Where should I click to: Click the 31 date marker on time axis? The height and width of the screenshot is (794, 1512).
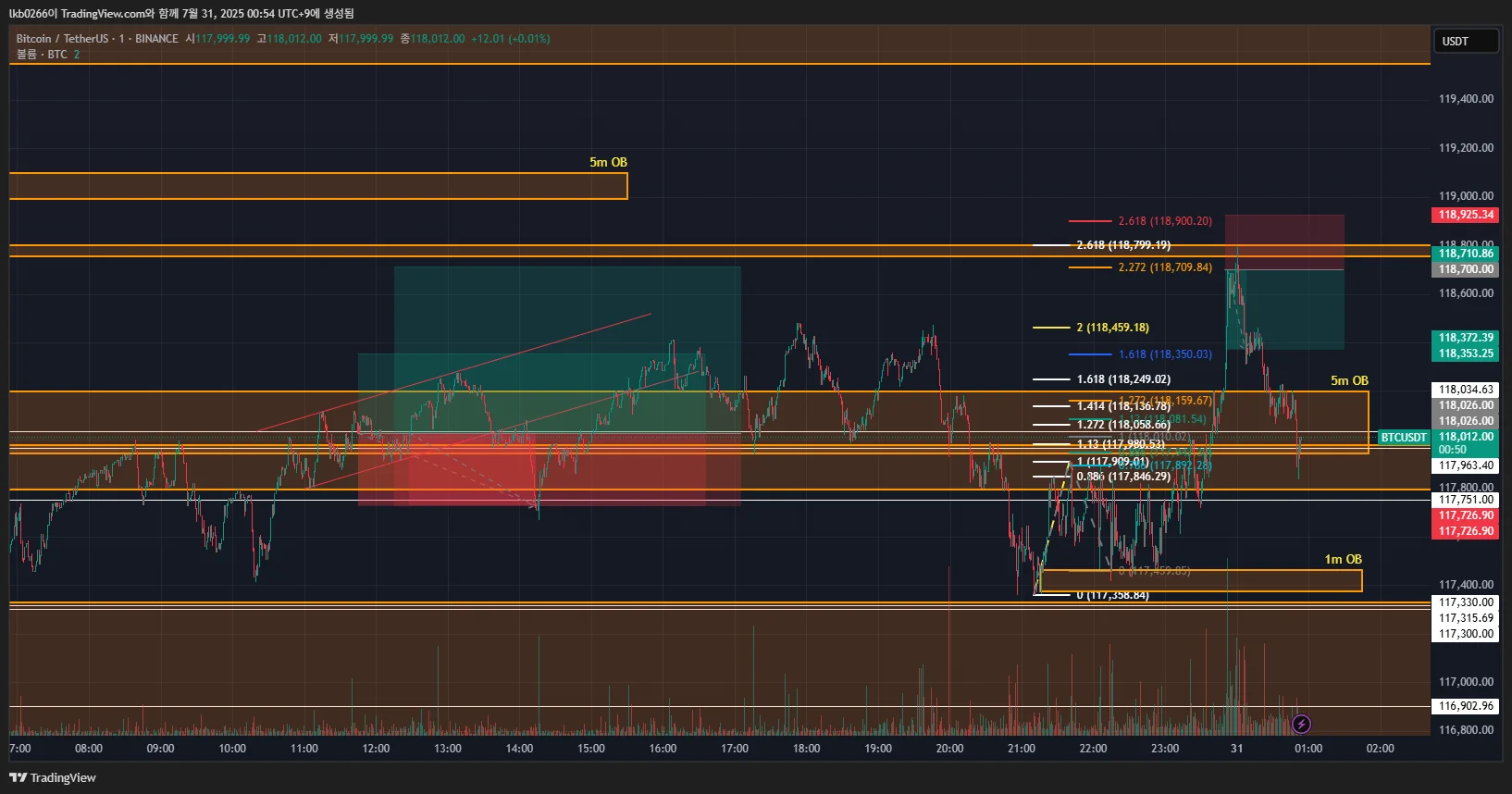[x=1236, y=748]
